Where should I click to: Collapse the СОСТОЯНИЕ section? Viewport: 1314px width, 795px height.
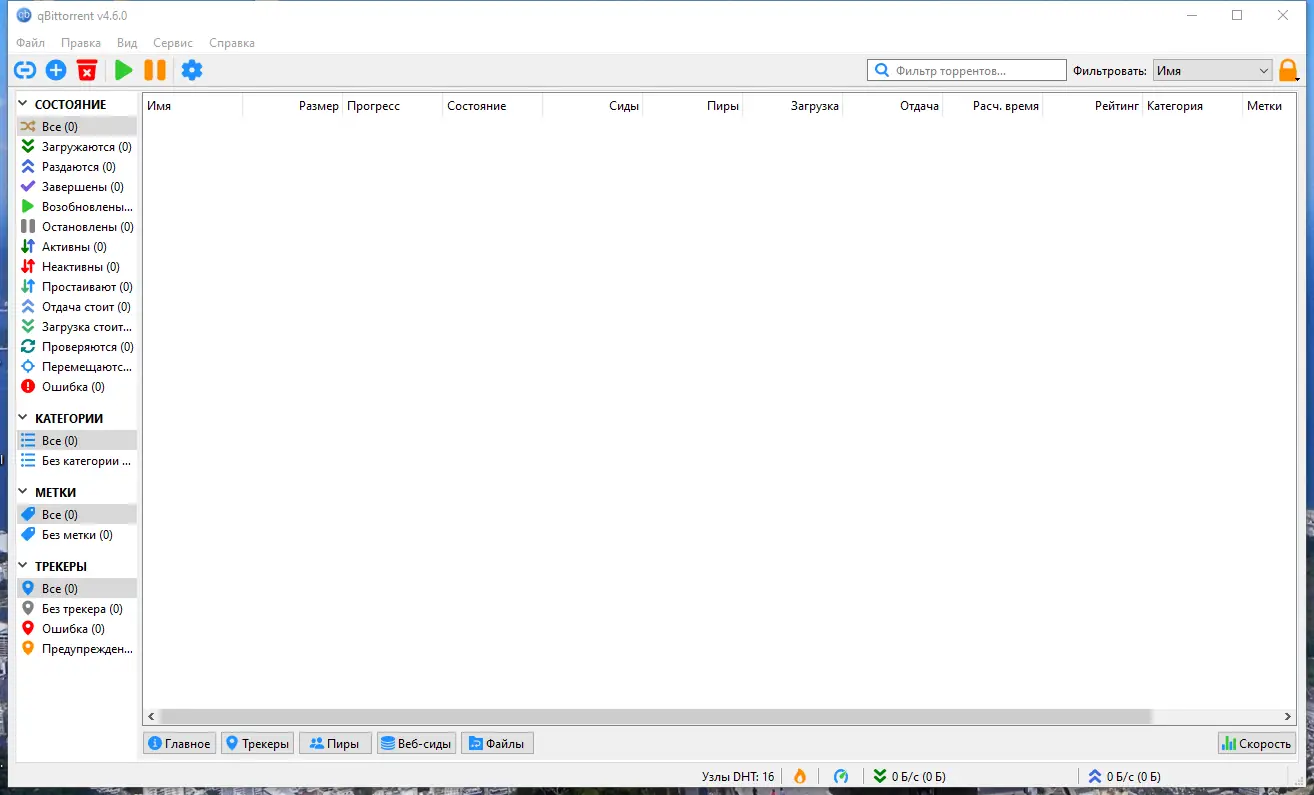[x=24, y=104]
